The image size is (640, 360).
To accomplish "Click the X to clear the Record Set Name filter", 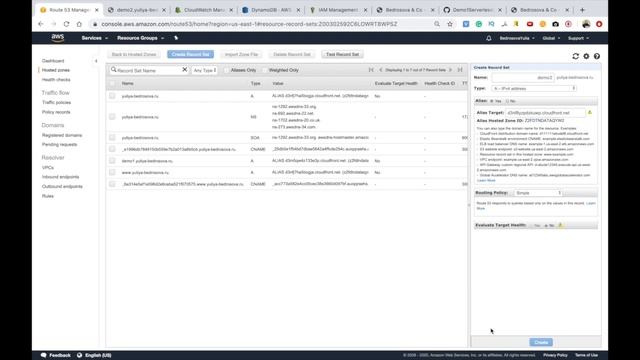I will [184, 70].
